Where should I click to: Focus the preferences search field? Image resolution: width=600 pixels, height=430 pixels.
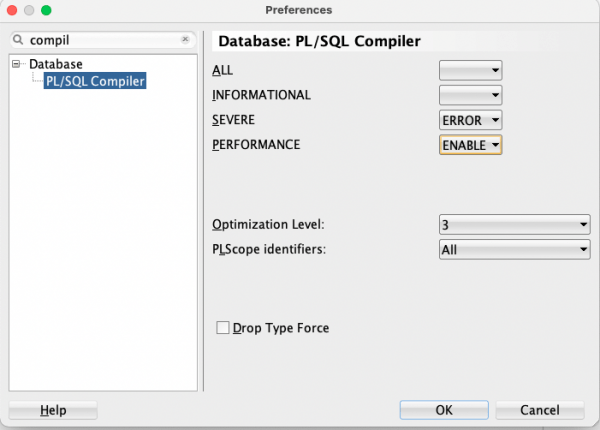pos(103,40)
